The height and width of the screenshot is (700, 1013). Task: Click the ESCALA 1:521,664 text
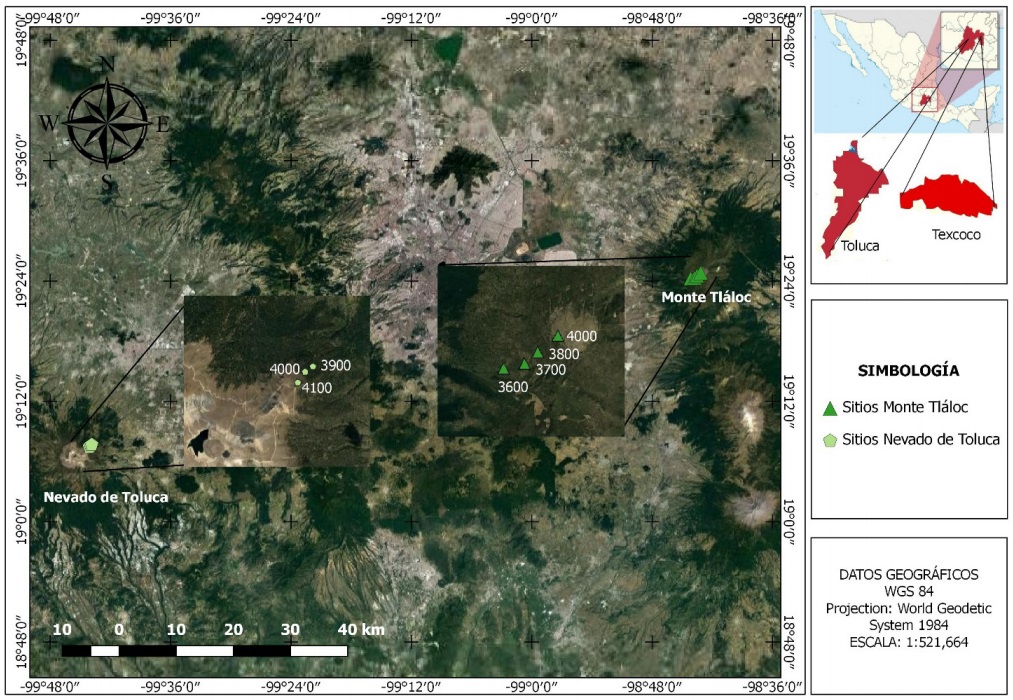[908, 644]
